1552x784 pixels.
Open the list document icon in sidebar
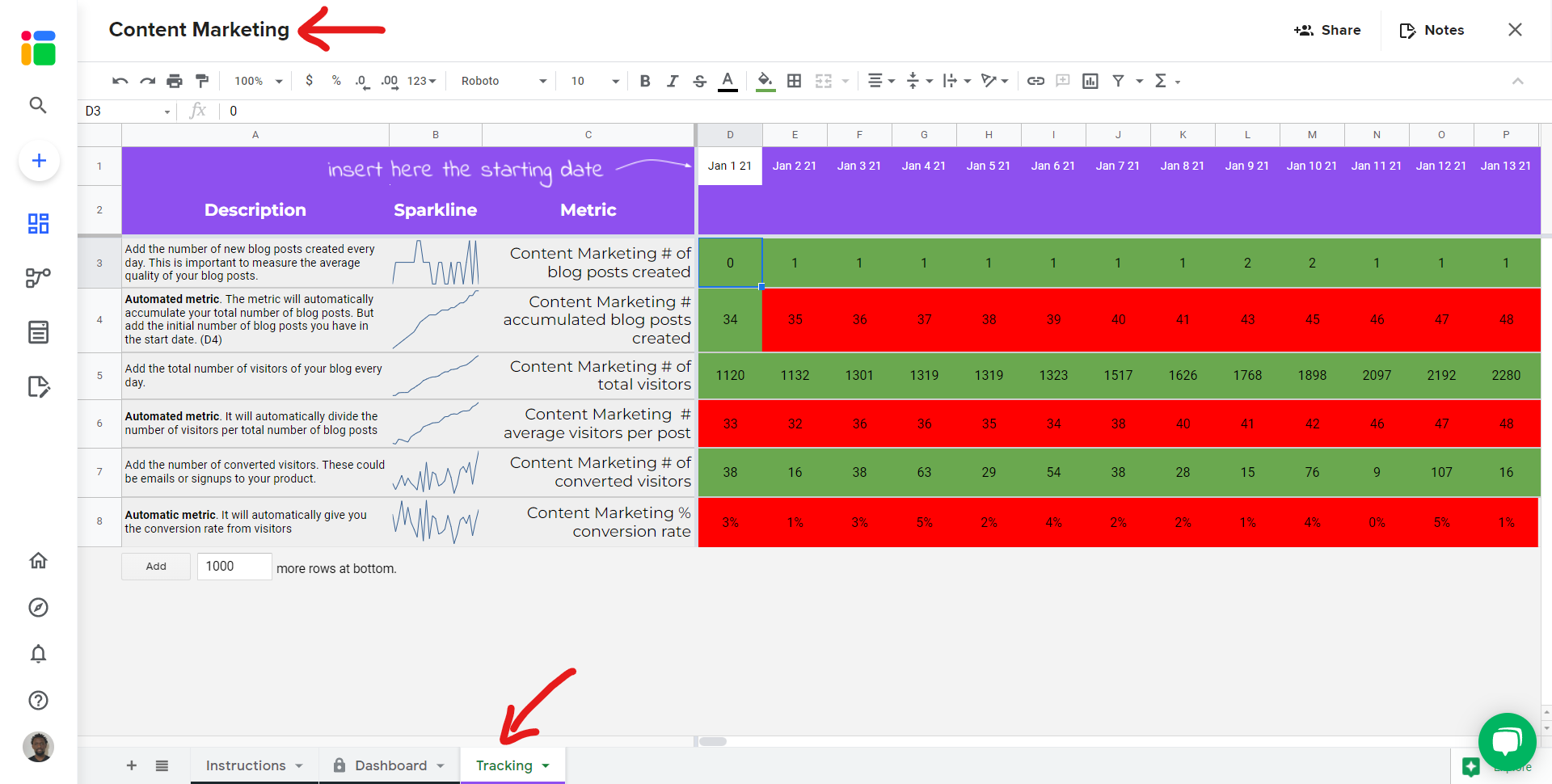pos(38,332)
